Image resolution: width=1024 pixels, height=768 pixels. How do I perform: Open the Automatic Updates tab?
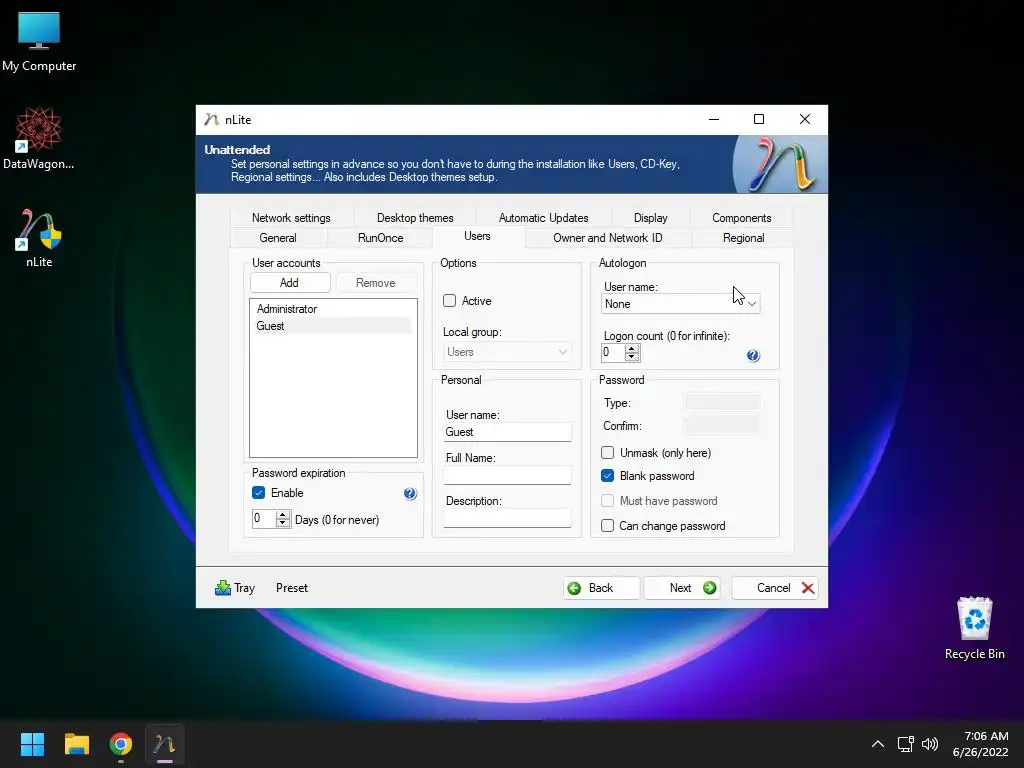tap(543, 218)
